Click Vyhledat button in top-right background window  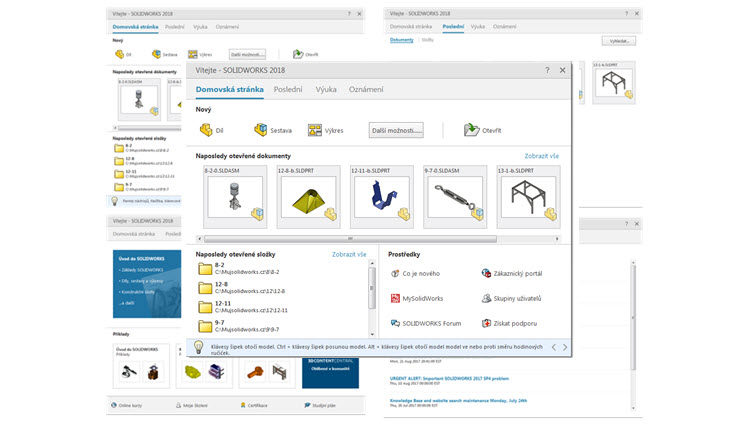(619, 41)
